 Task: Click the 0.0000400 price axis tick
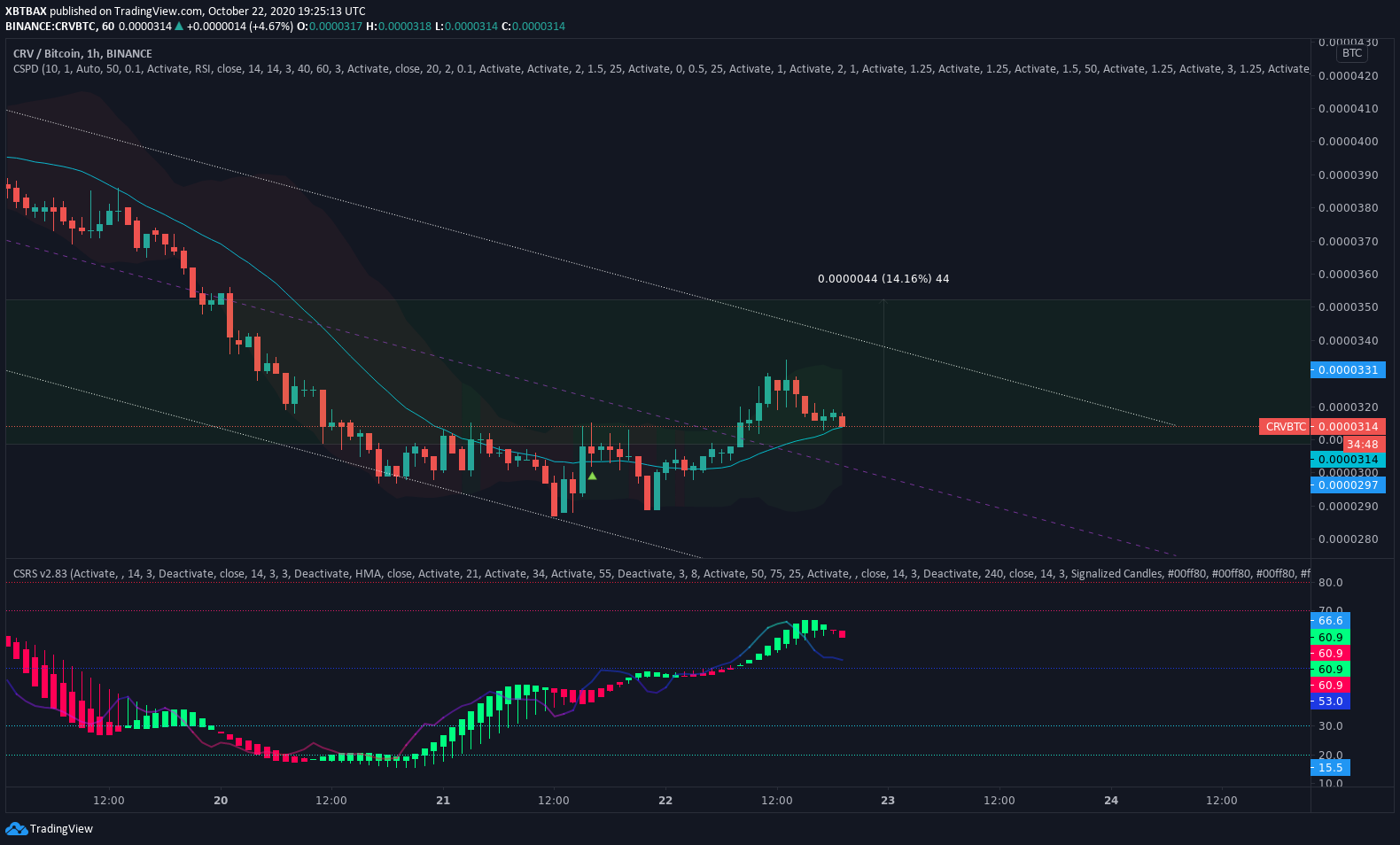tap(1349, 142)
